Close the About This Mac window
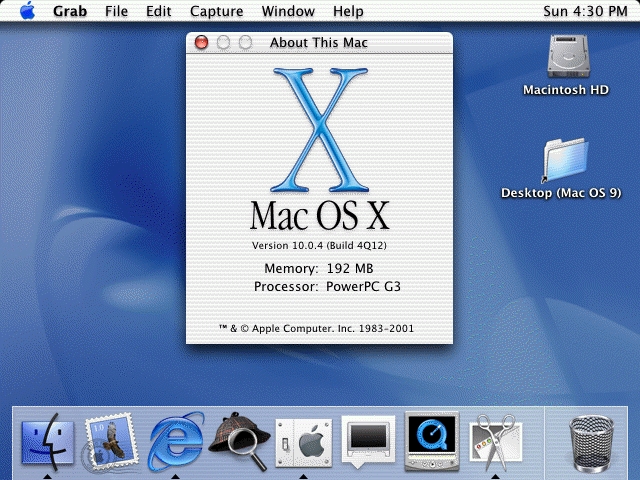 201,42
